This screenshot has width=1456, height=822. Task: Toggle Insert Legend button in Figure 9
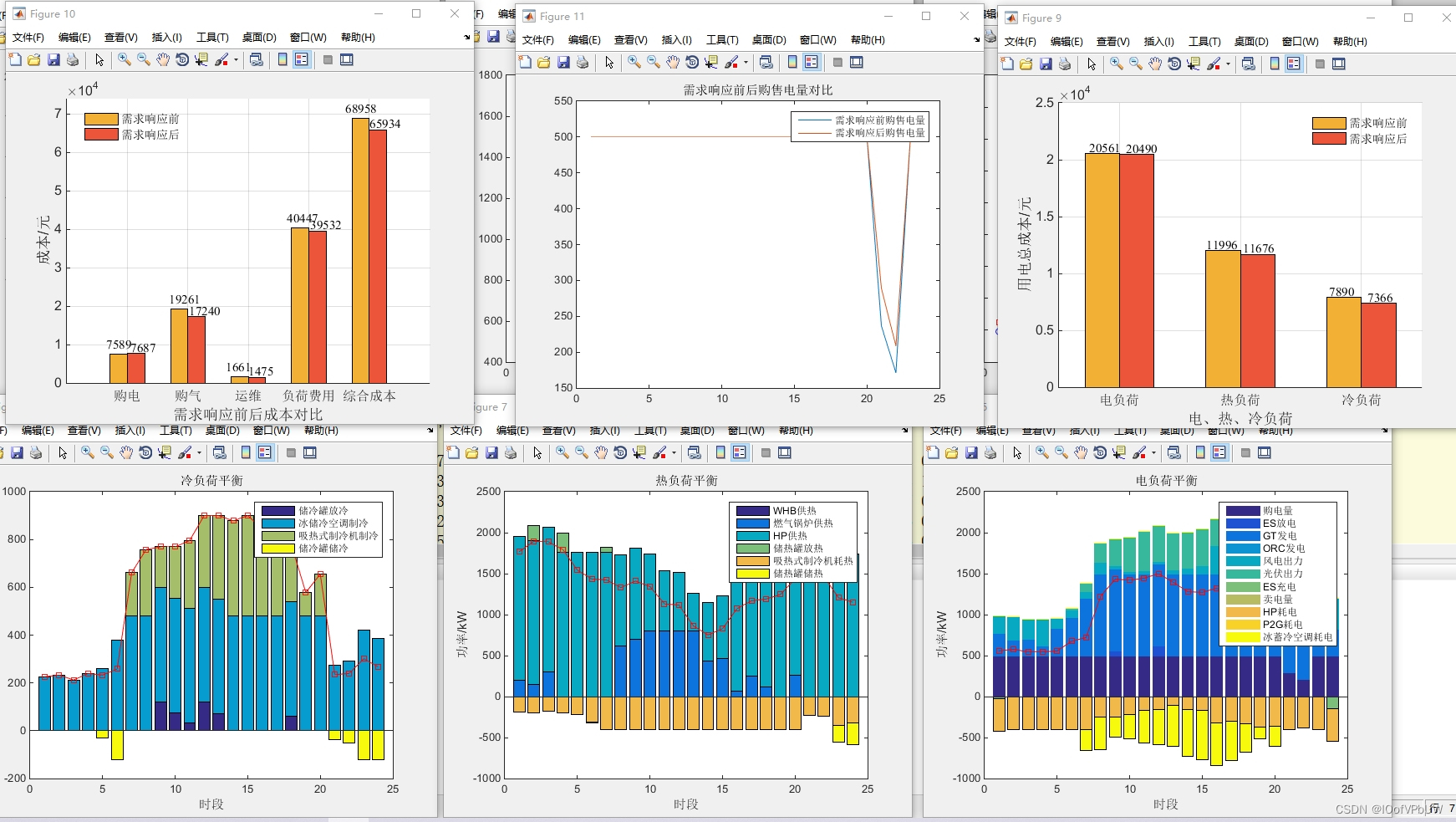(x=1294, y=64)
